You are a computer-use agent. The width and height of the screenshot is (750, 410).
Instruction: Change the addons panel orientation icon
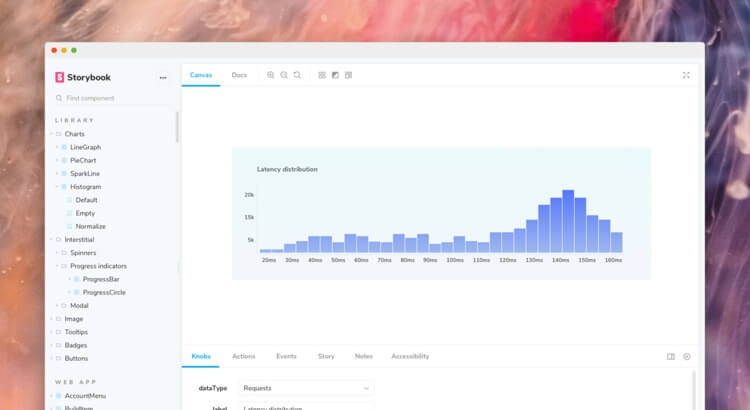pyautogui.click(x=671, y=356)
